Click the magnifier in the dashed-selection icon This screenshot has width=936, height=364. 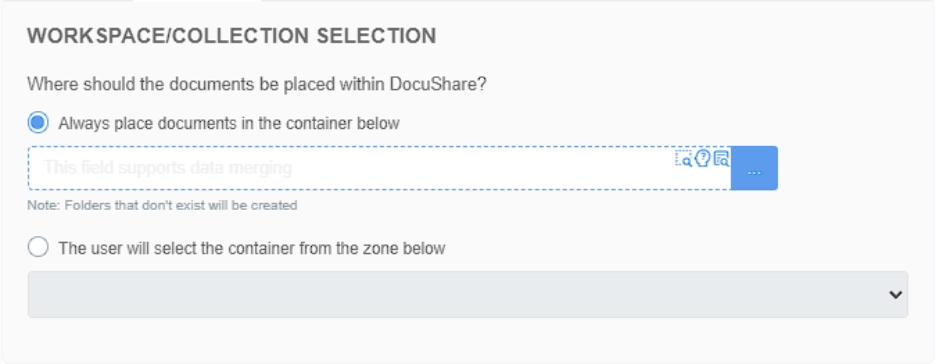(687, 162)
